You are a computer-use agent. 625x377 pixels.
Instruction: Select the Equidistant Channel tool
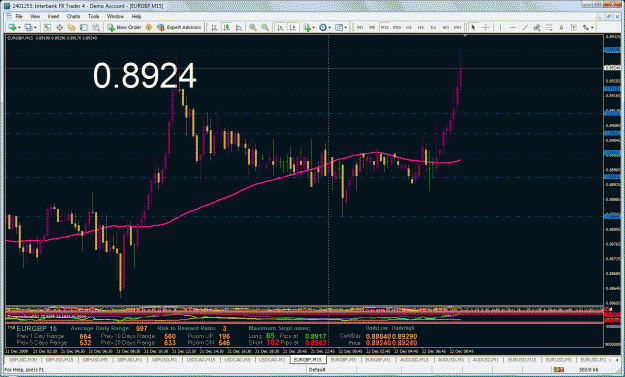(537, 27)
